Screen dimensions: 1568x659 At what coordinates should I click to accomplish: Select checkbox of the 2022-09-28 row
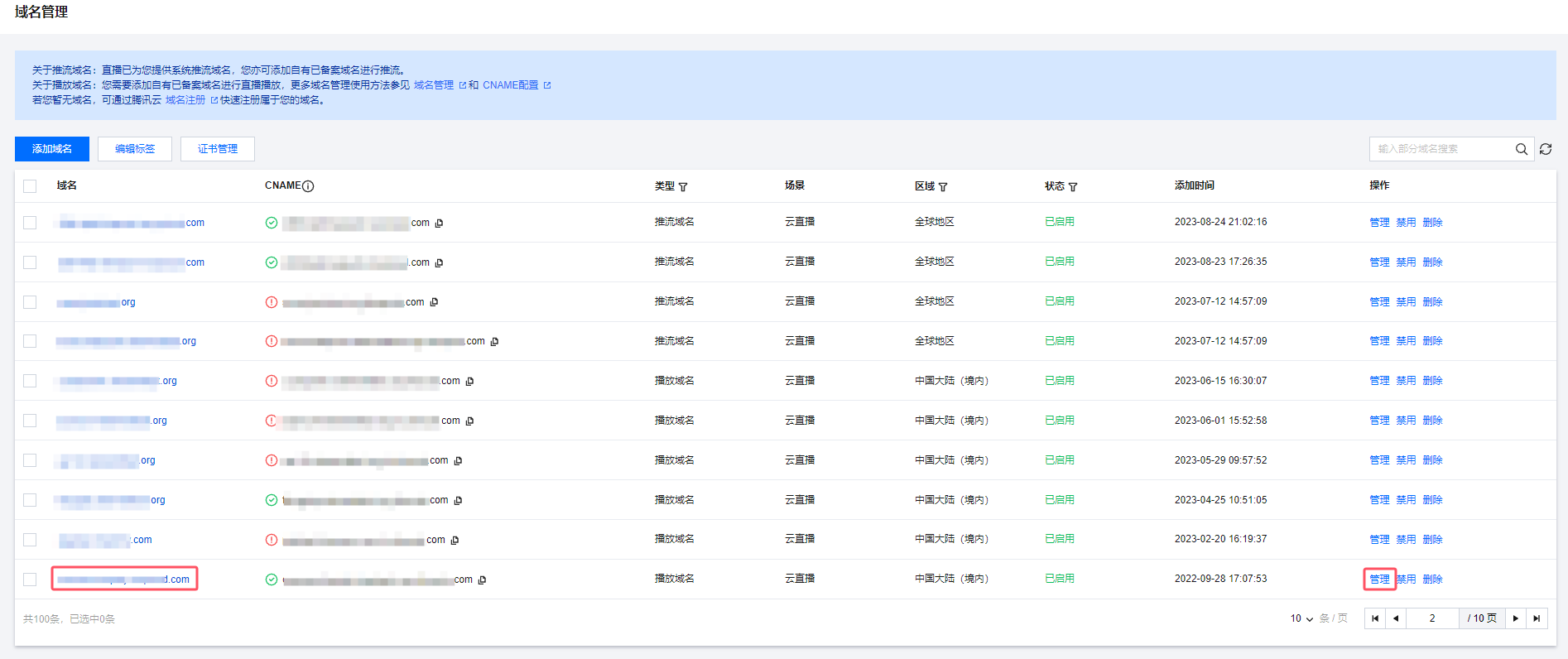(x=30, y=580)
